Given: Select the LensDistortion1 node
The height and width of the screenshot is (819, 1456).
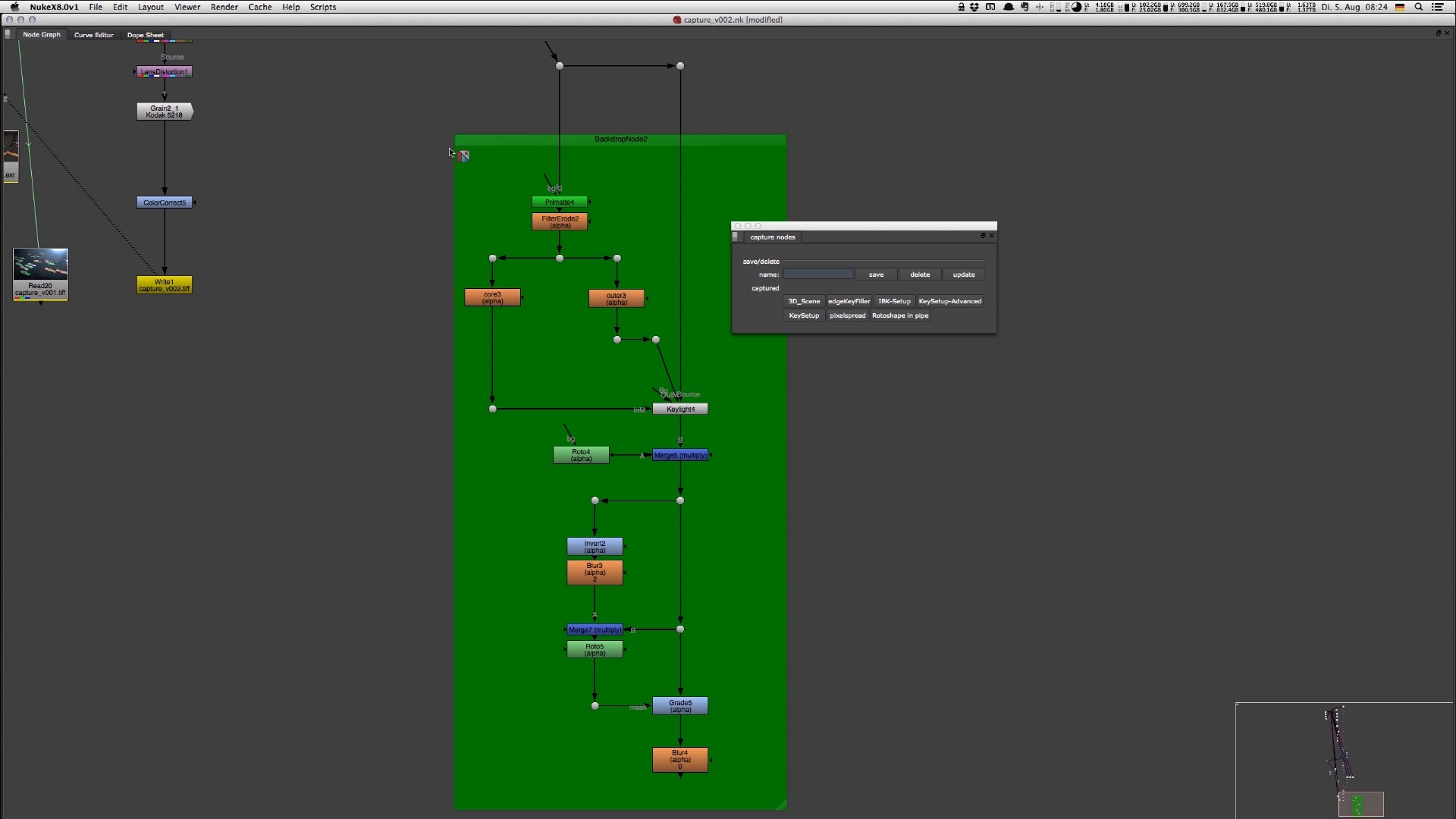Looking at the screenshot, I should coord(164,71).
